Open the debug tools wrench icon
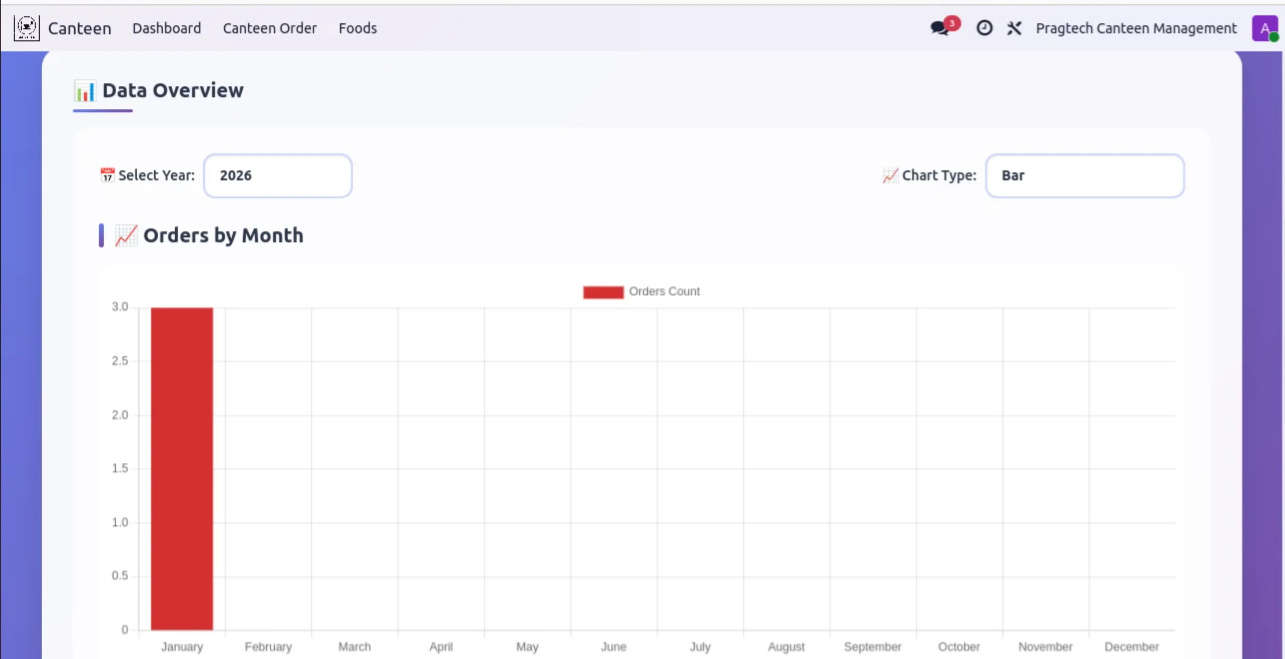This screenshot has height=659, width=1285. click(1014, 29)
